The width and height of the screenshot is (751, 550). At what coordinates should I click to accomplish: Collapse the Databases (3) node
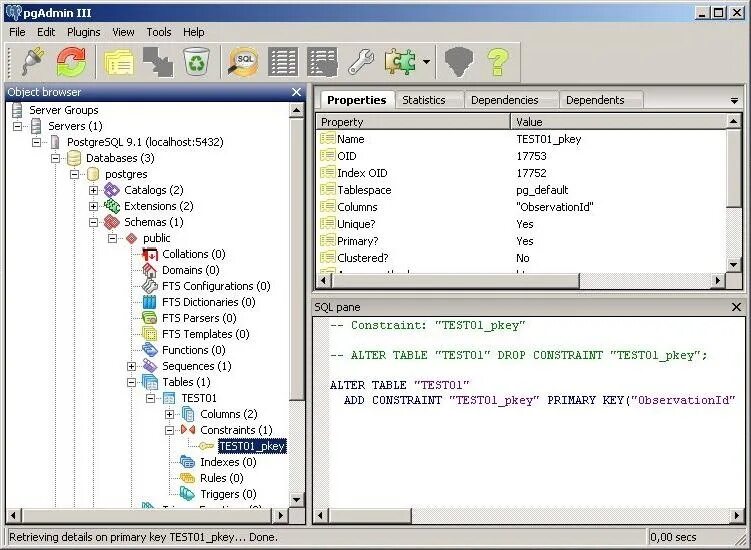[56, 158]
